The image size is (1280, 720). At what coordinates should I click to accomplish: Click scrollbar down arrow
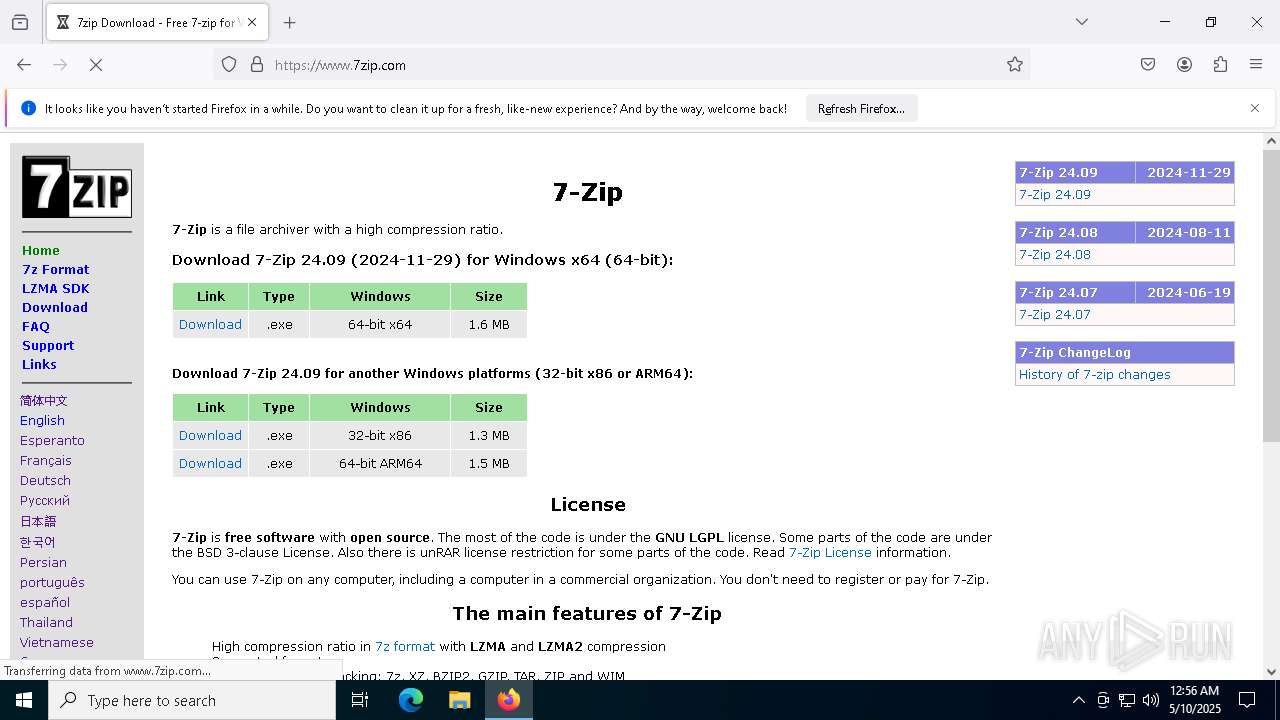pyautogui.click(x=1271, y=672)
